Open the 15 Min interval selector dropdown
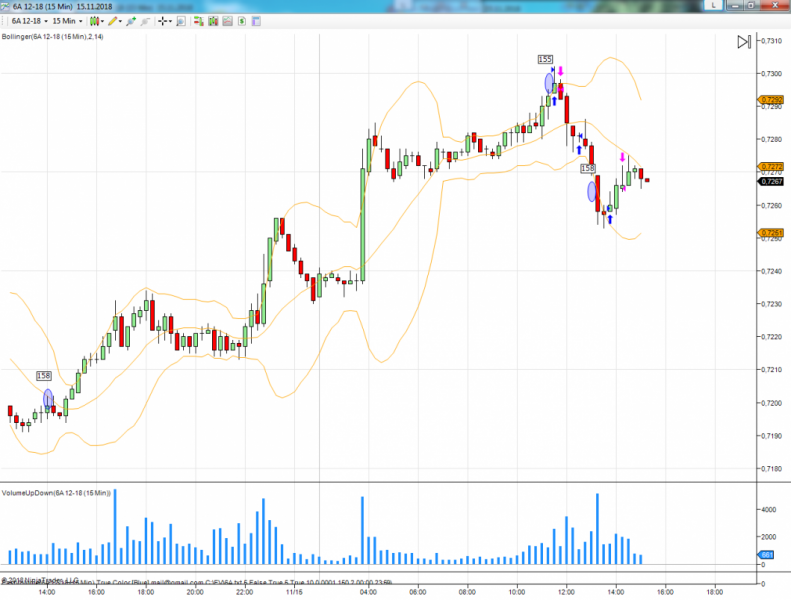791x600 pixels. (67, 21)
